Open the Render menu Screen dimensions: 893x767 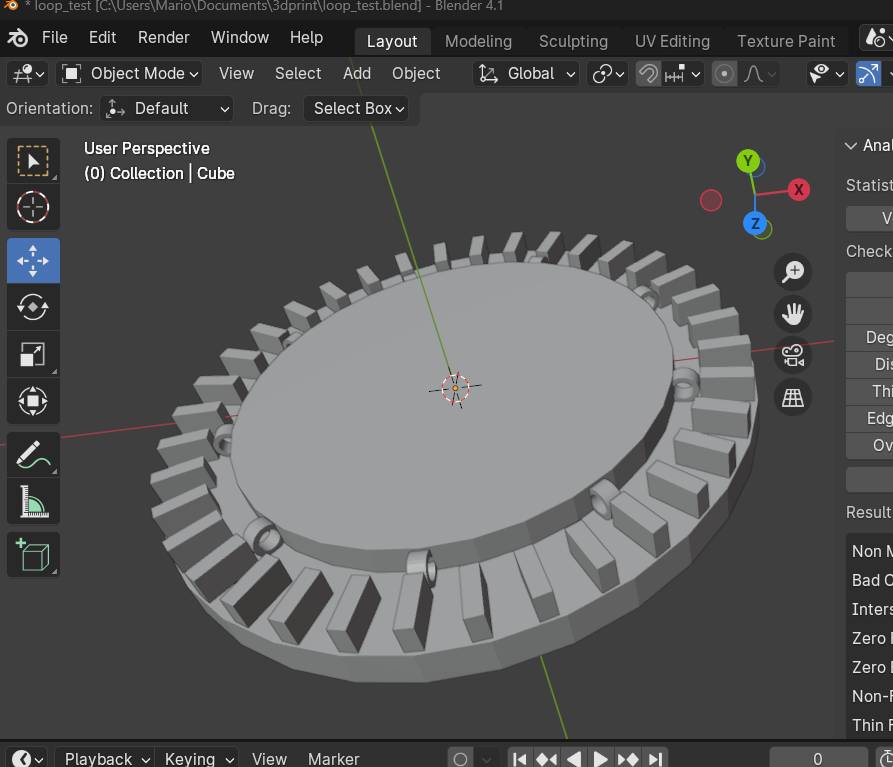163,38
